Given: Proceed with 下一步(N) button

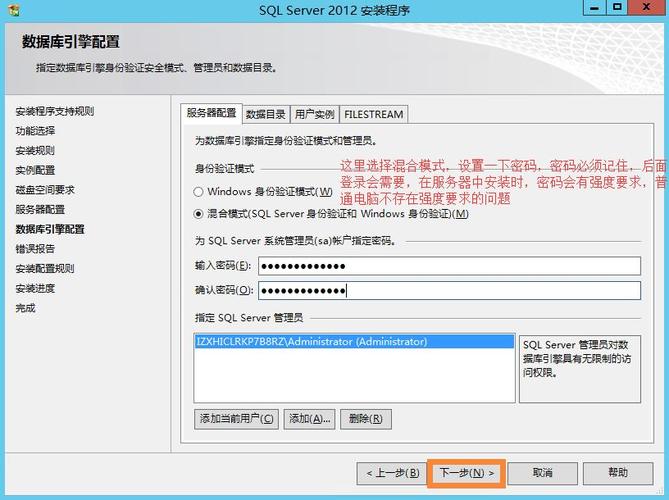Looking at the screenshot, I should tap(466, 473).
